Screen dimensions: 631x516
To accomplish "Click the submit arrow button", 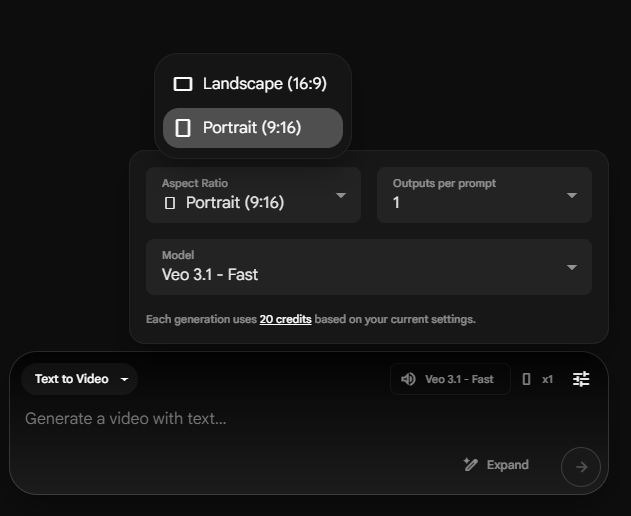I will pyautogui.click(x=581, y=467).
